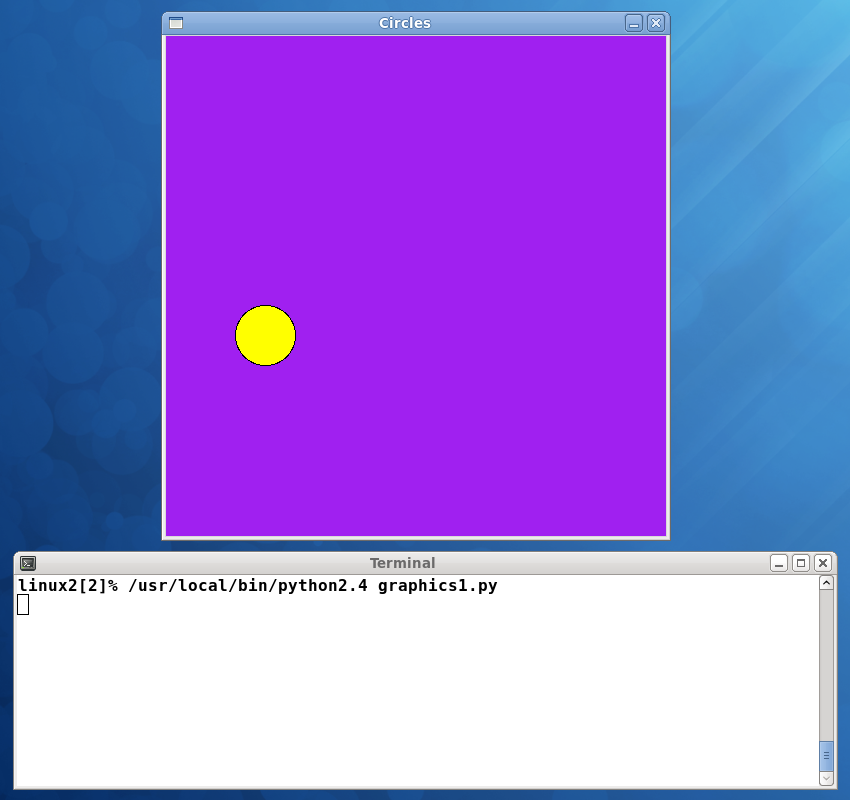Viewport: 850px width, 800px height.
Task: Click the yellow circle in Circles window
Action: pyautogui.click(x=266, y=336)
